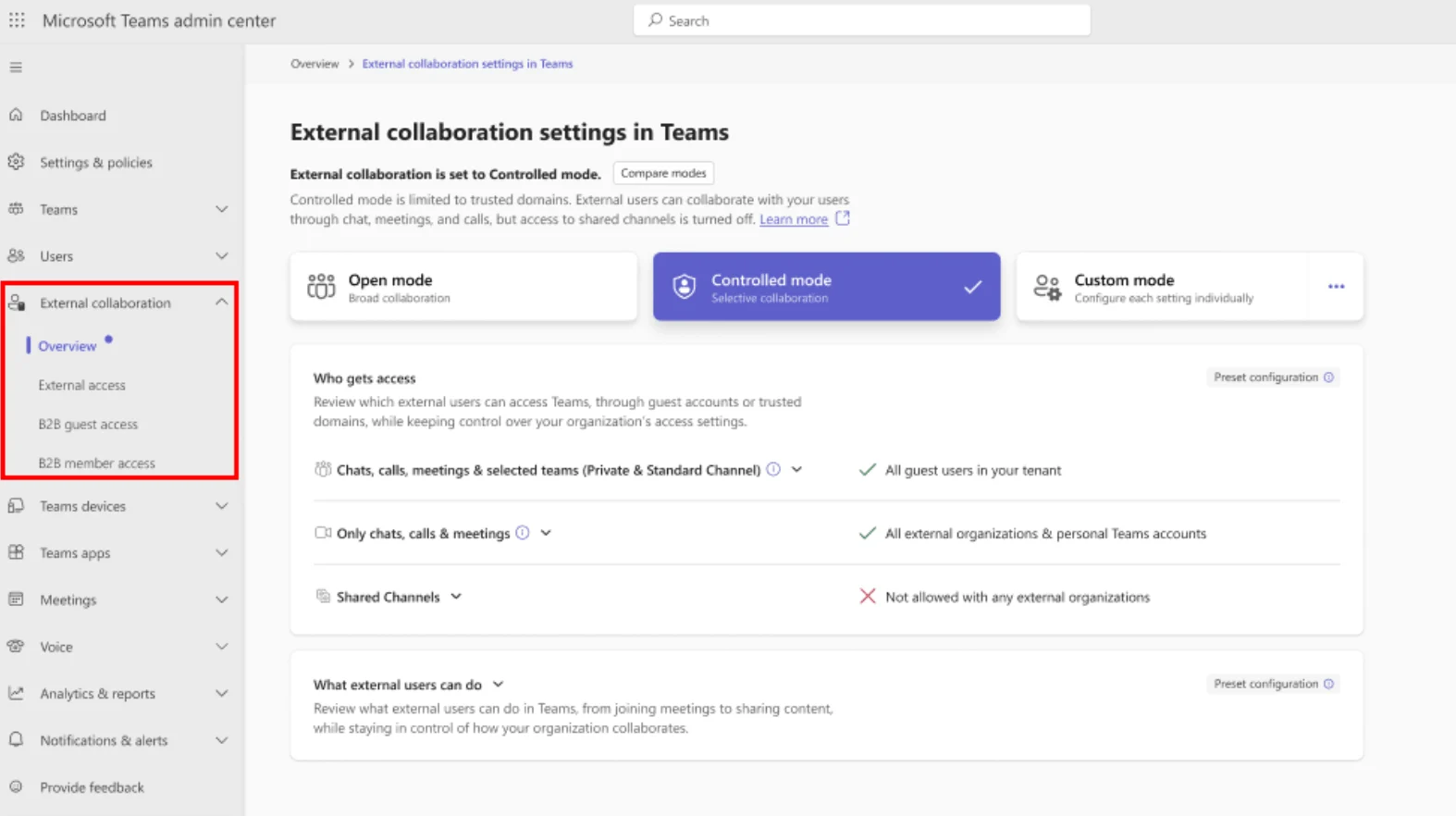The width and height of the screenshot is (1456, 816).
Task: Click the Meetings calendar icon in sidebar
Action: pyautogui.click(x=16, y=600)
